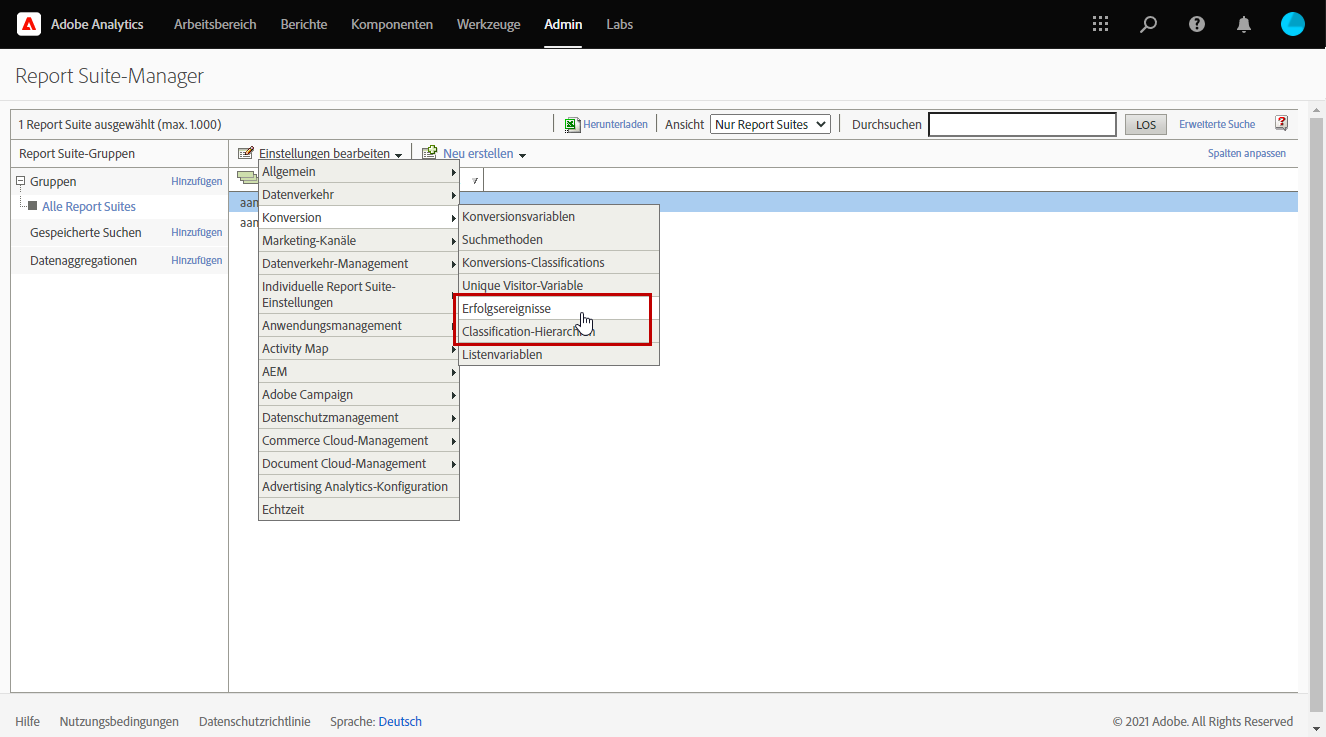Click Hinzufügen next to Gespeicherte Suchen

click(x=197, y=233)
